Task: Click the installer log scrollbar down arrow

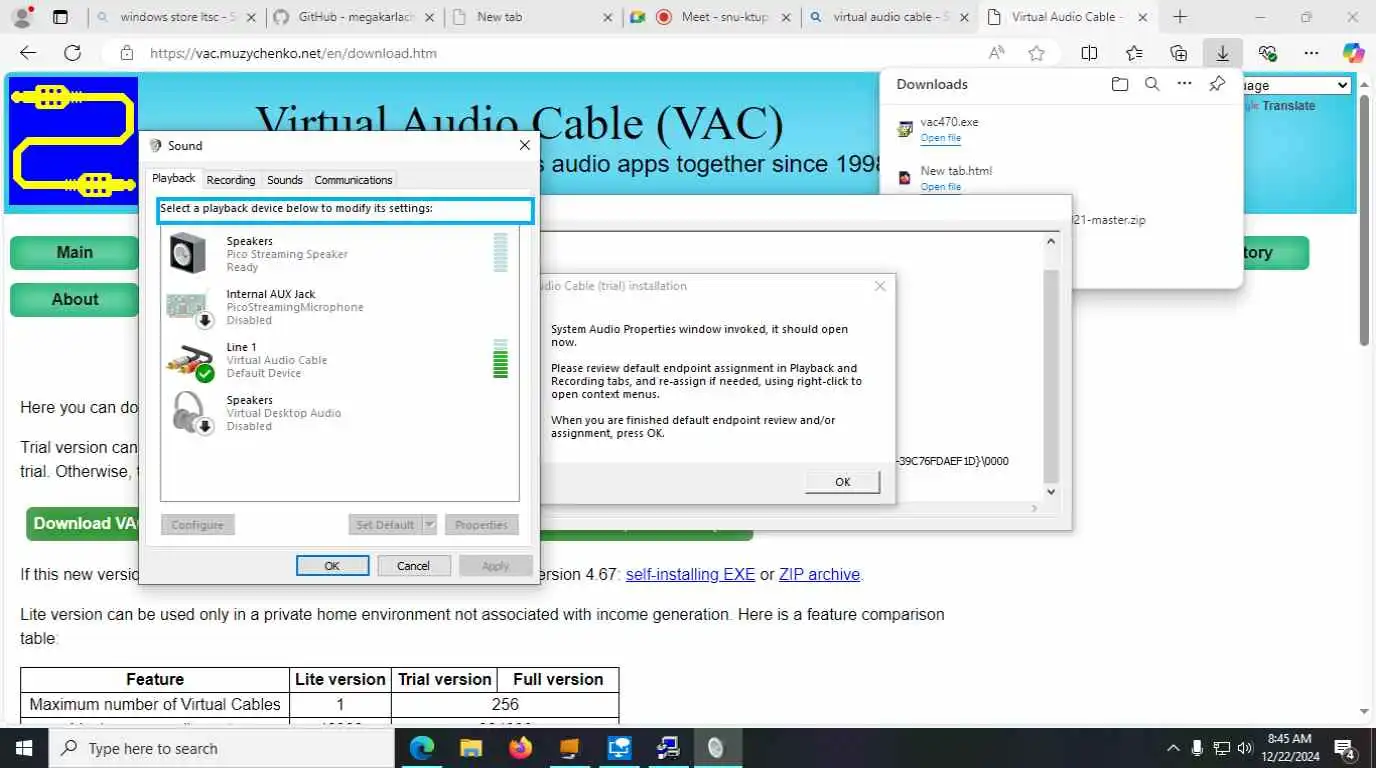Action: pos(1051,492)
